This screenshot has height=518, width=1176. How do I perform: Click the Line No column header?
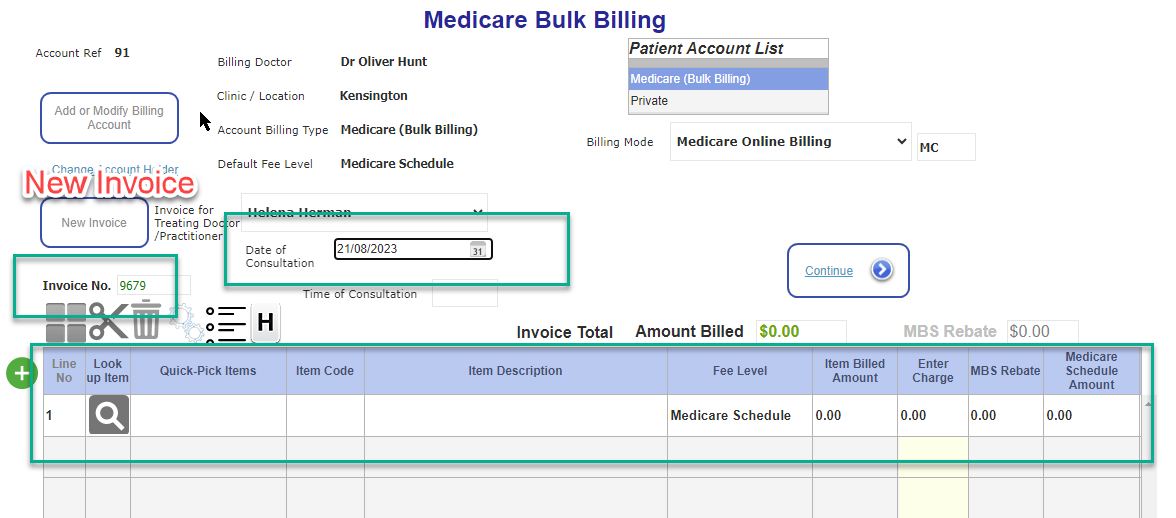[64, 370]
